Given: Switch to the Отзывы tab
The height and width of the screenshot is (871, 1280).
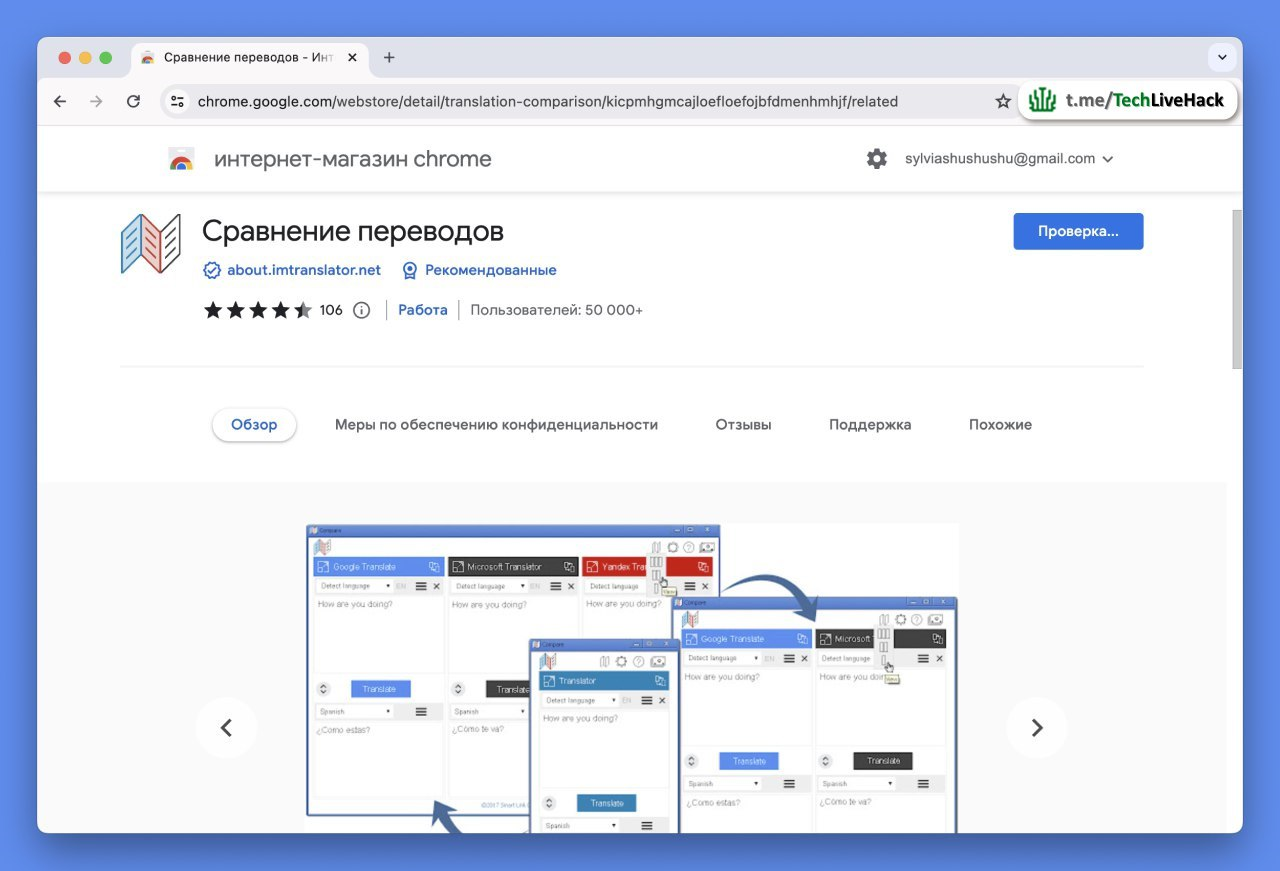Looking at the screenshot, I should pyautogui.click(x=743, y=425).
